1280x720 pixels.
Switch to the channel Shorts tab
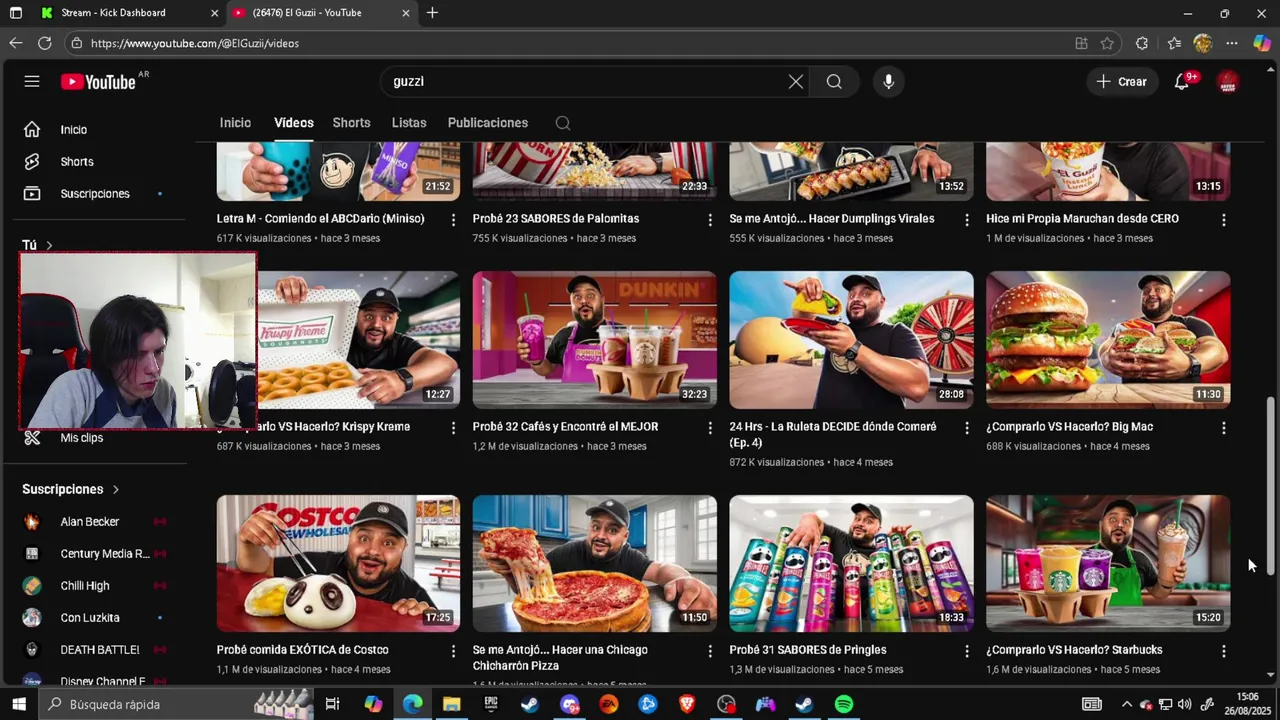pos(351,123)
